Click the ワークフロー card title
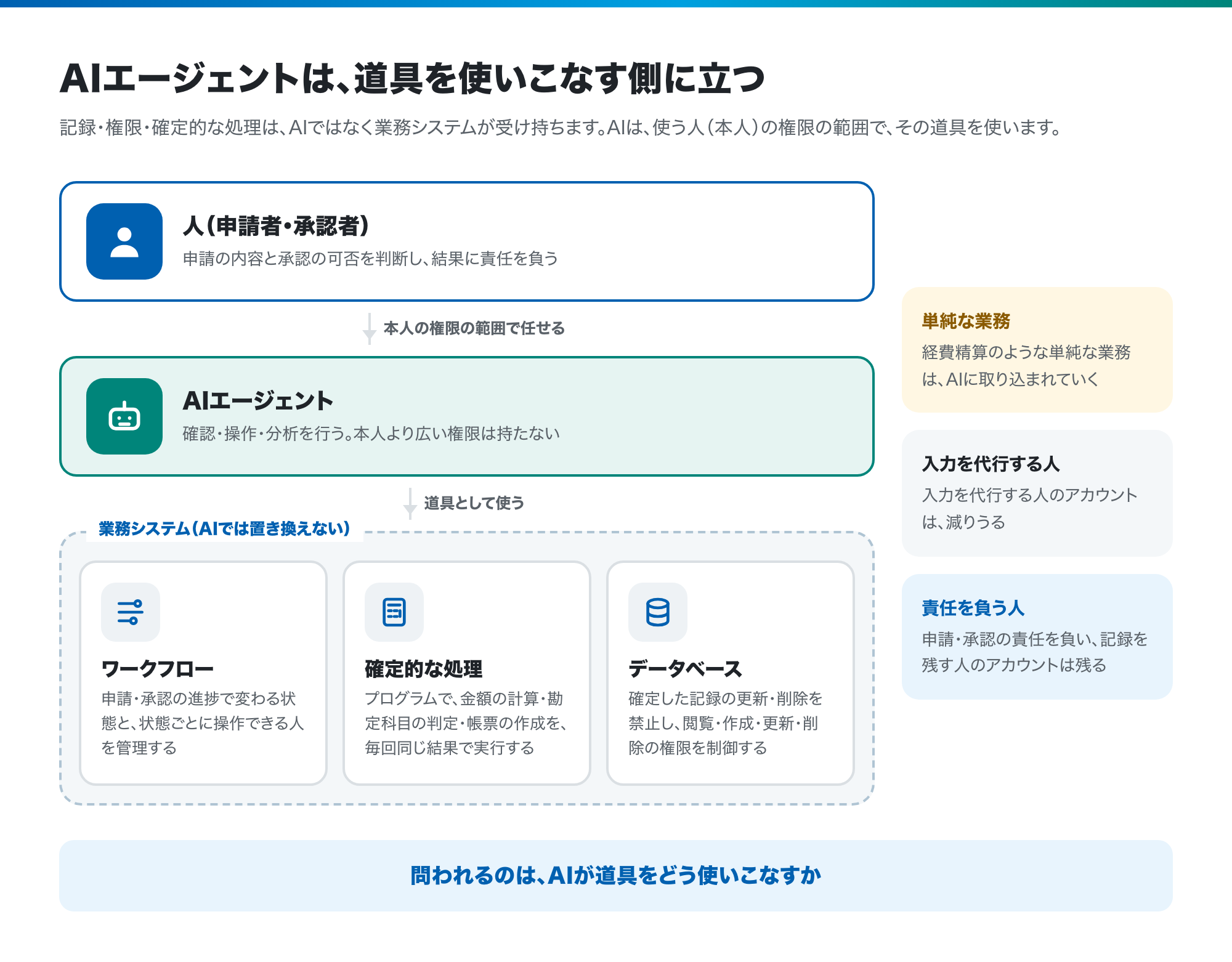The image size is (1232, 962). 158,669
